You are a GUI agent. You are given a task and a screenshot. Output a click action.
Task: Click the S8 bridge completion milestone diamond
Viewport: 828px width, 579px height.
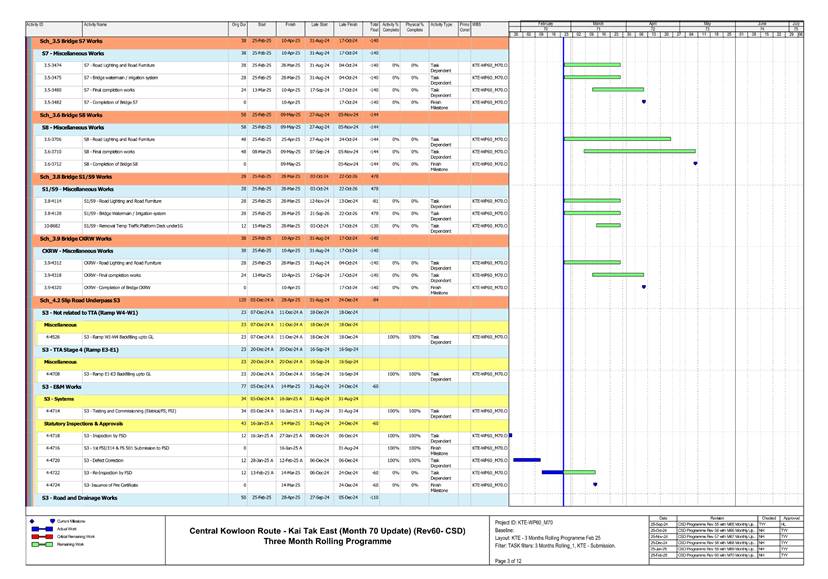(x=695, y=163)
